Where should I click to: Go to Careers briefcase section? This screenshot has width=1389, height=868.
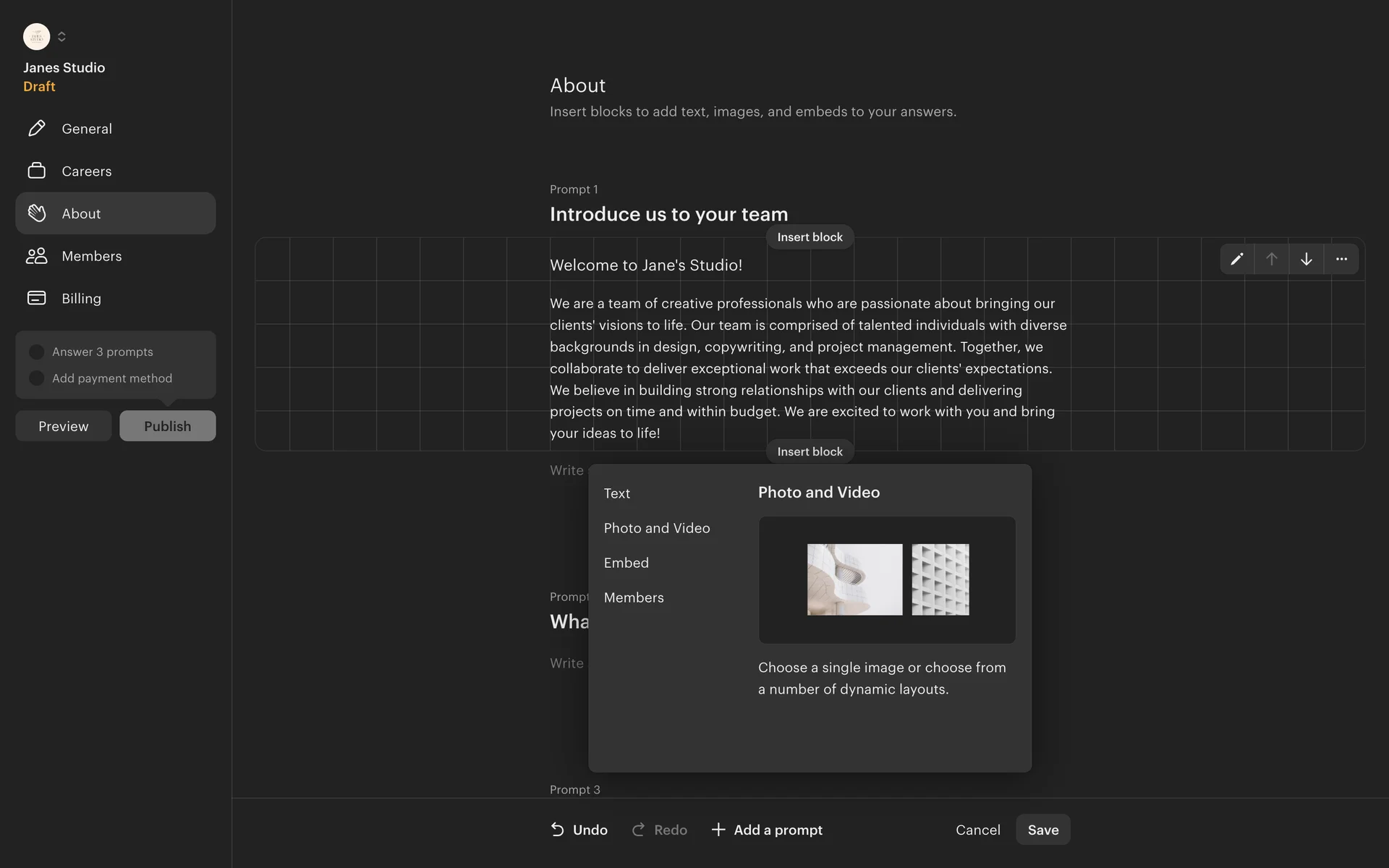point(86,171)
